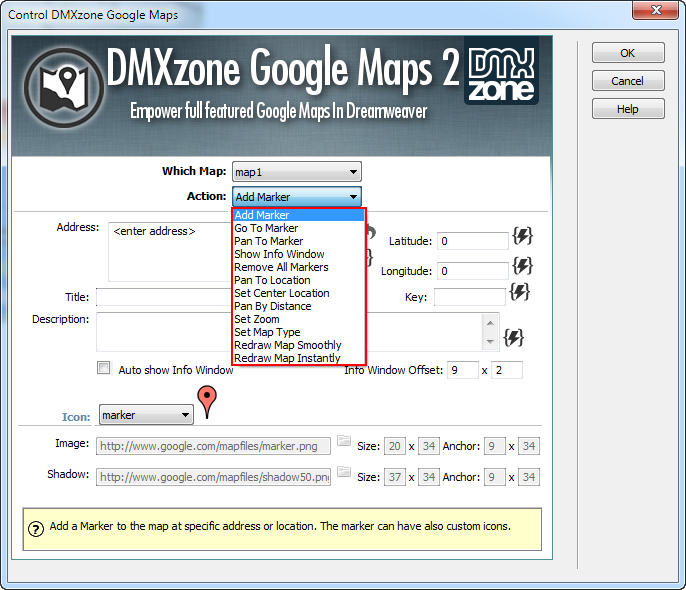Viewport: 686px width, 590px height.
Task: Focus the Longitude input field
Action: pos(472,271)
